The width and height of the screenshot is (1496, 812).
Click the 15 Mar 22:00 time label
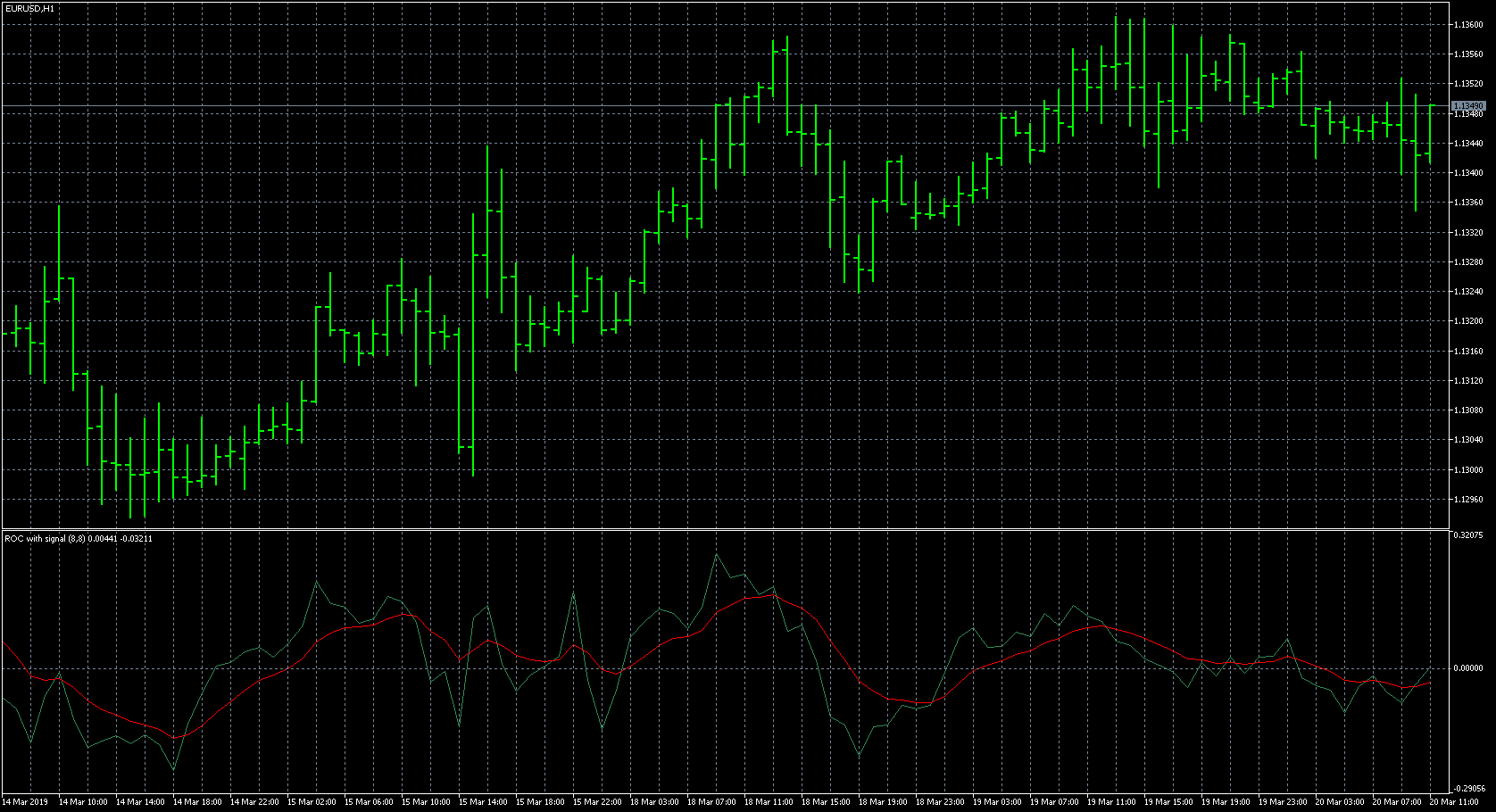tap(597, 802)
